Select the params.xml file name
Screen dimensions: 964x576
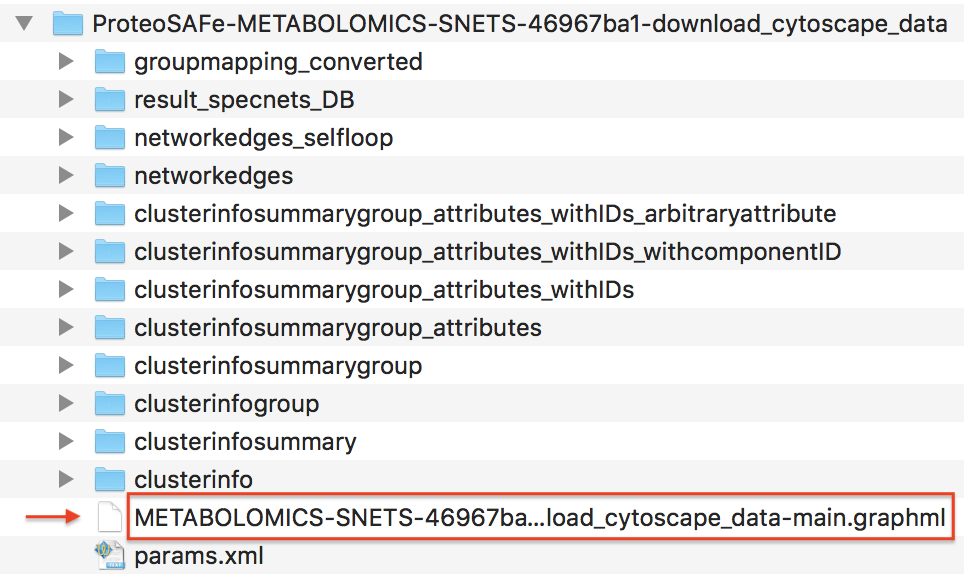199,555
